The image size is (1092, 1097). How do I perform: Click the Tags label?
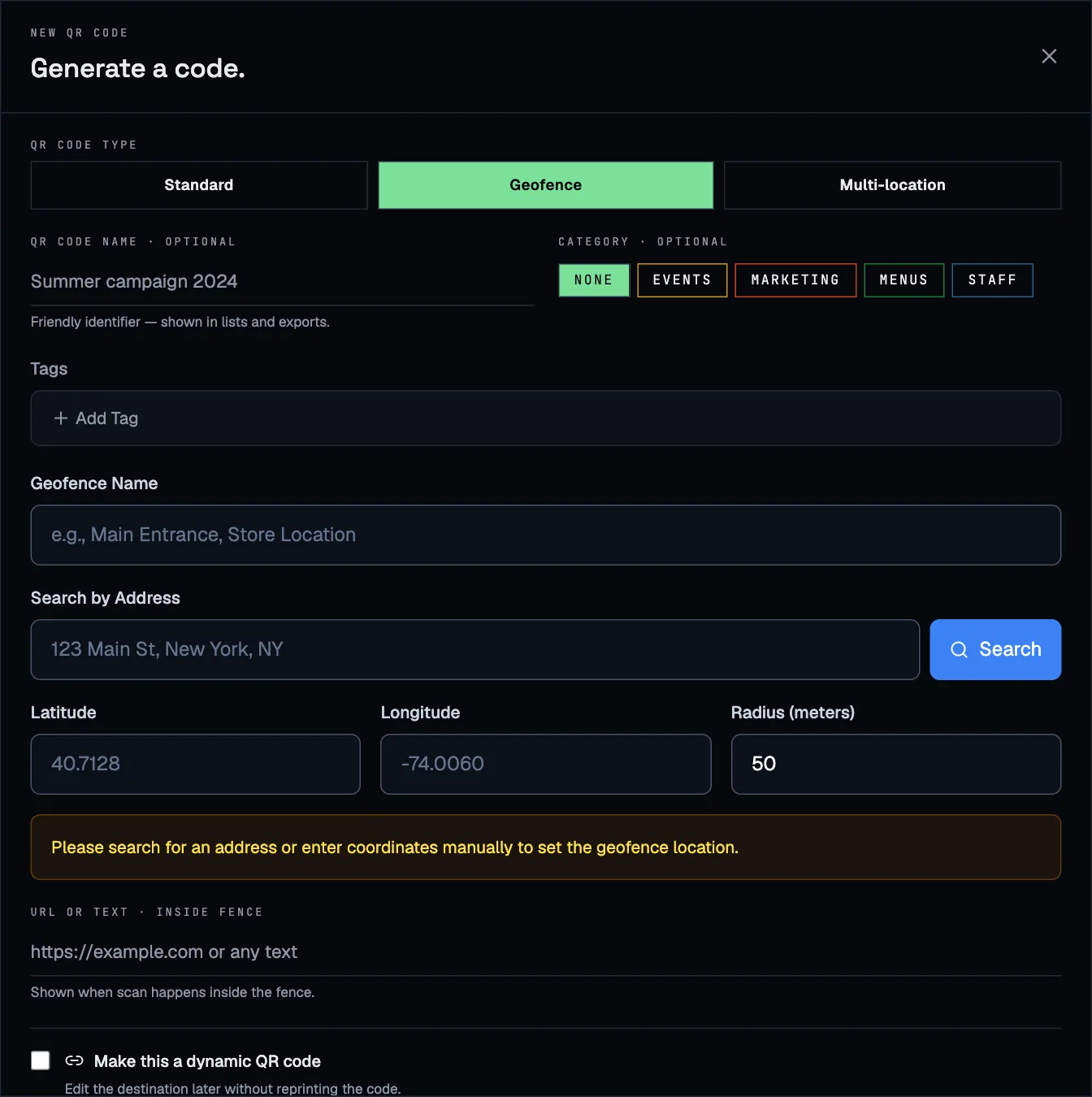pos(49,369)
